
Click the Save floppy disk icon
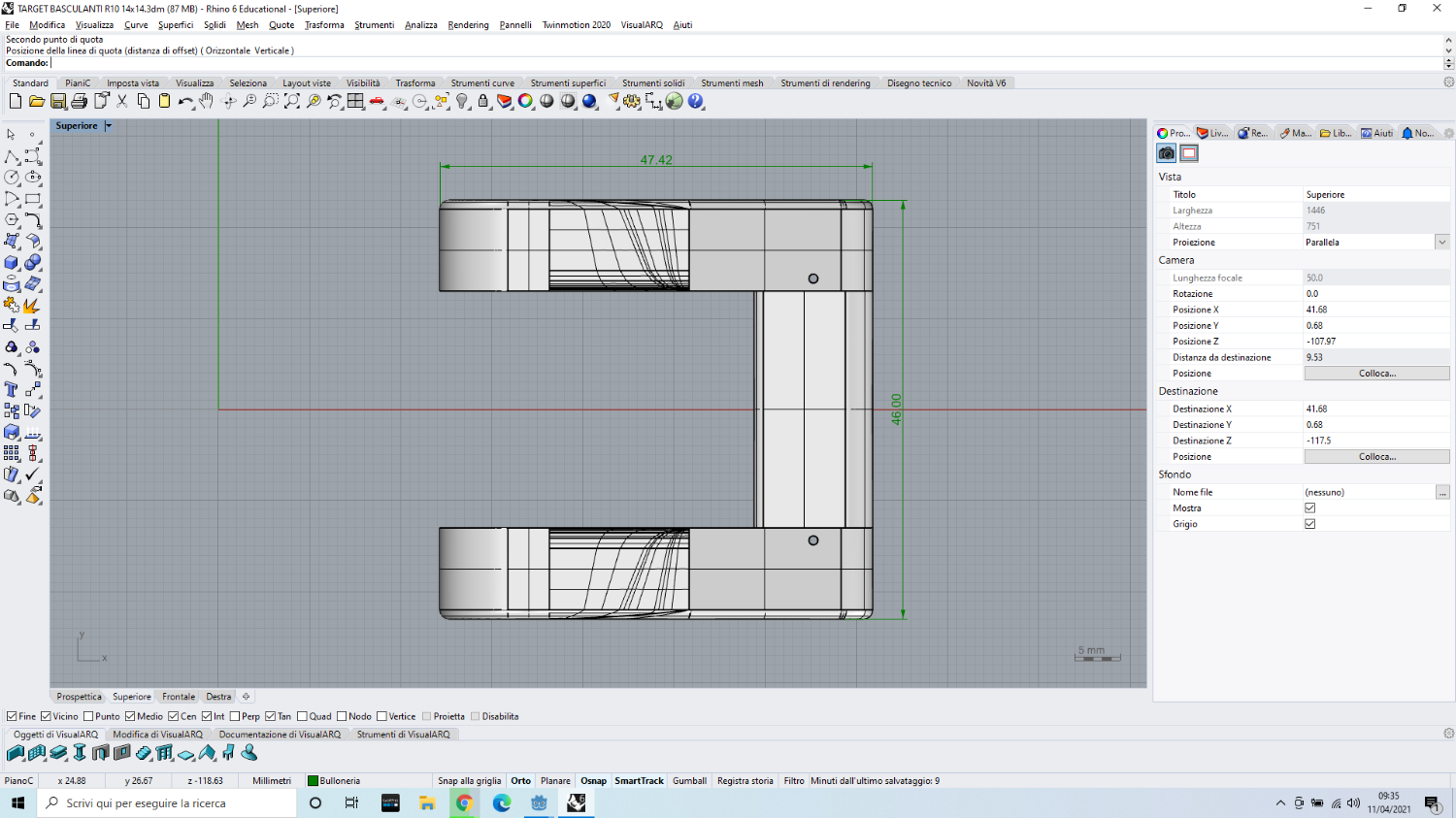(58, 101)
